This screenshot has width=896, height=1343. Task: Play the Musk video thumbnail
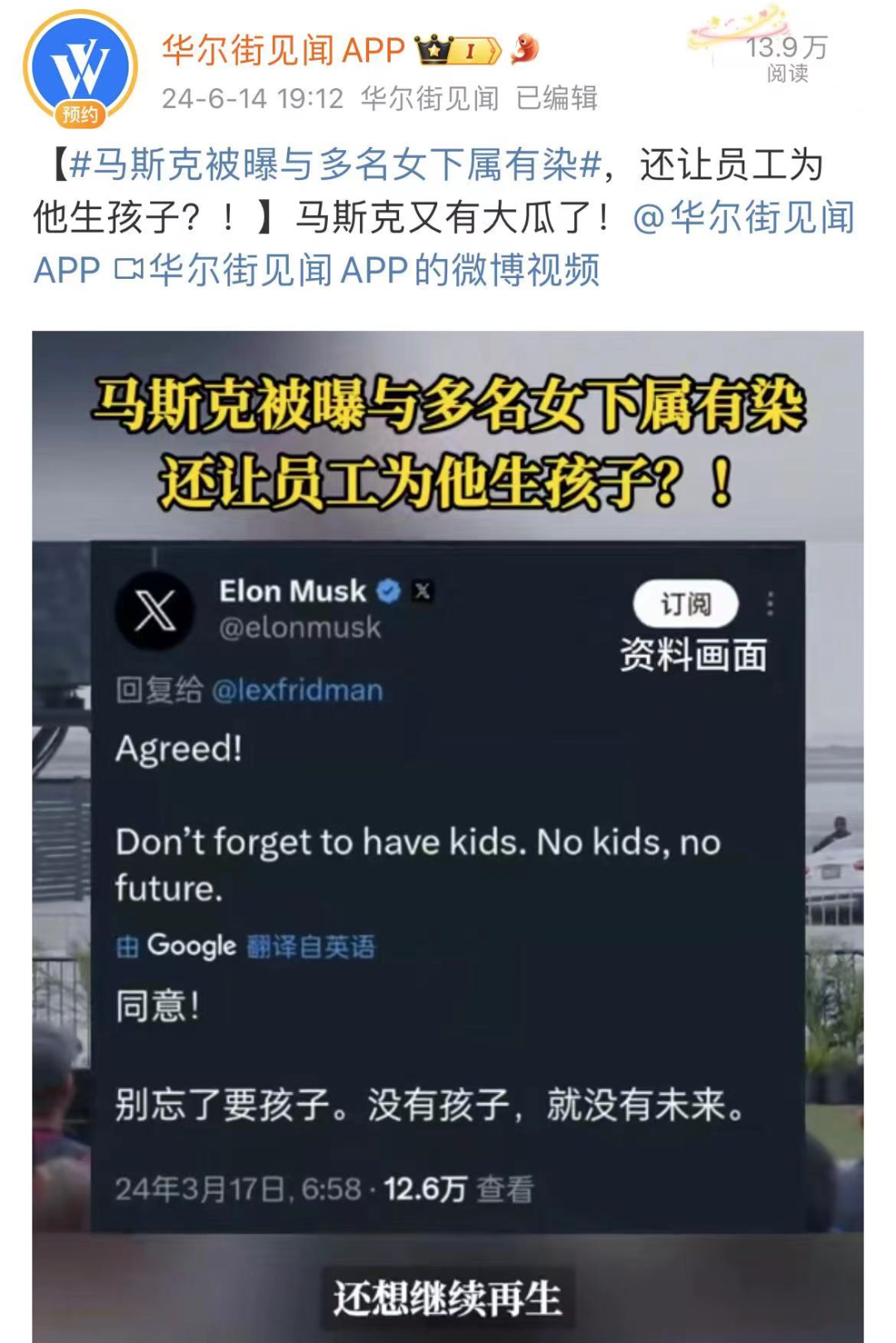click(x=448, y=837)
